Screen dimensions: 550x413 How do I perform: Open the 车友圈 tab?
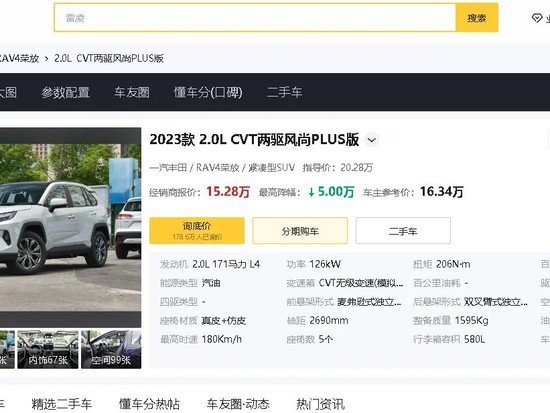tap(132, 92)
